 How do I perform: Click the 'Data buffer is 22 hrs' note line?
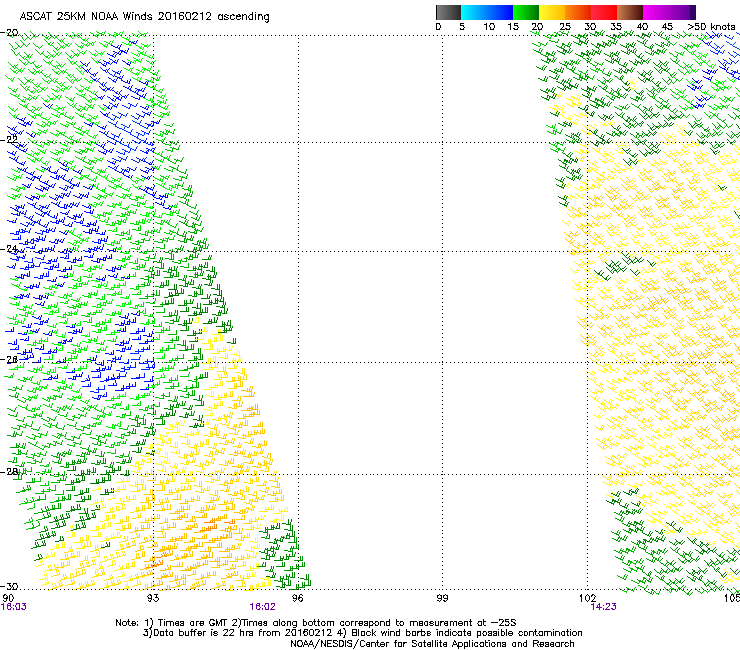(x=362, y=633)
